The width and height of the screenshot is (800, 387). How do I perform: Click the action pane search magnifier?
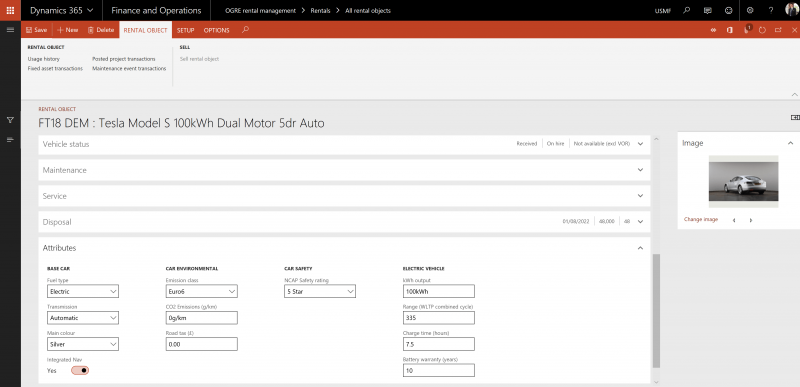pyautogui.click(x=245, y=30)
